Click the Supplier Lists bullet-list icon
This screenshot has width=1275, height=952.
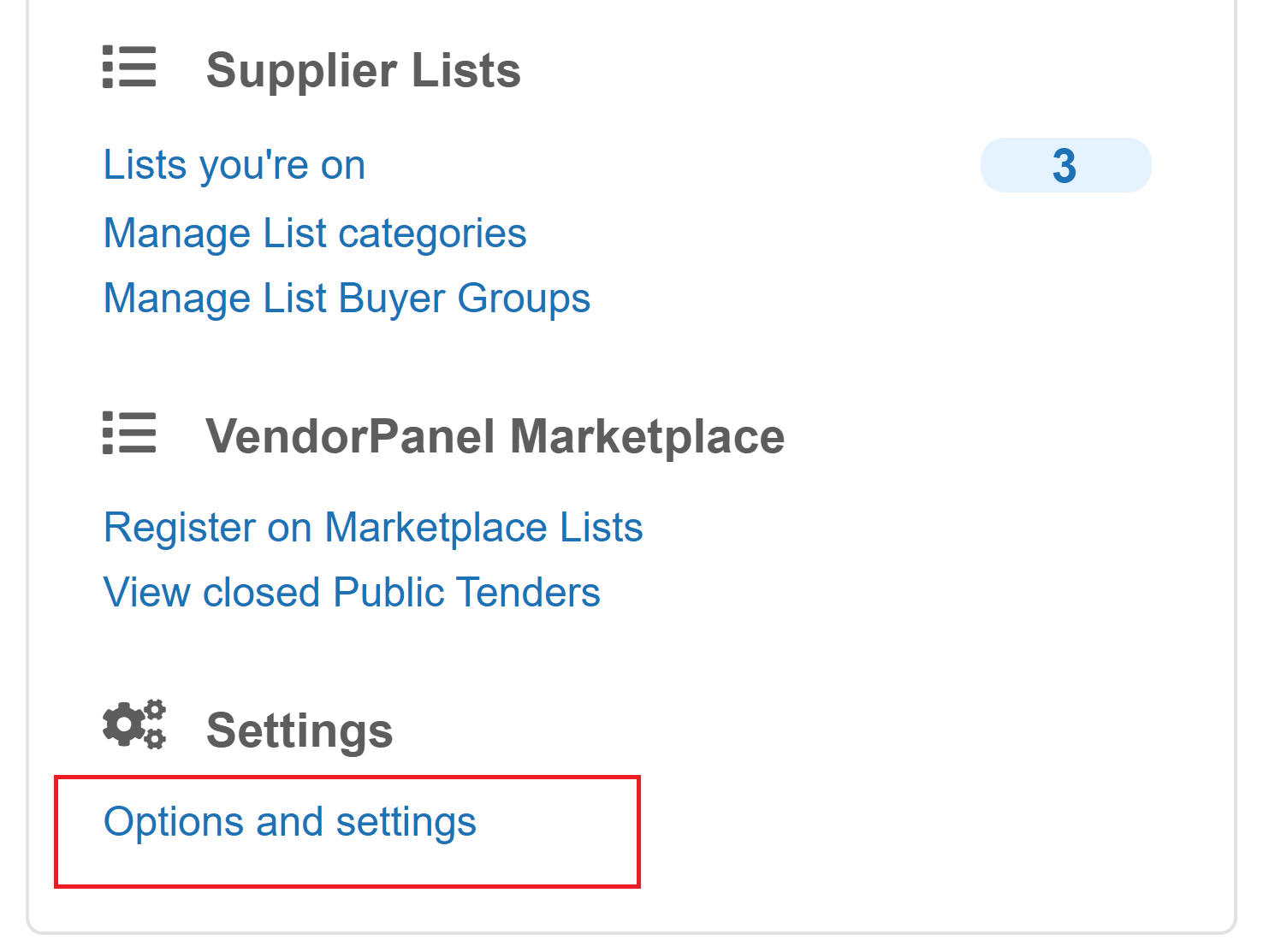coord(129,68)
